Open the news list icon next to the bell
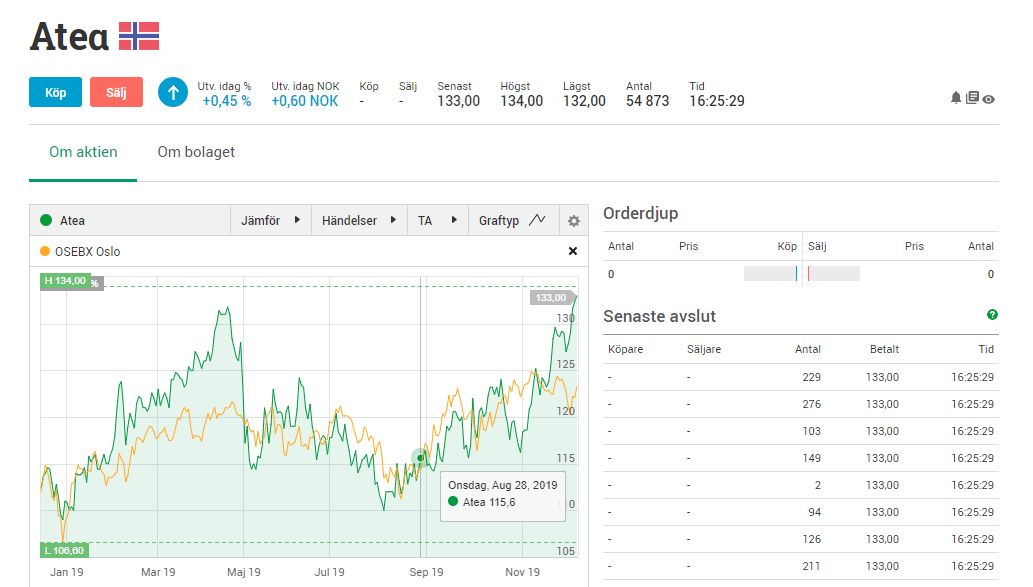 click(972, 98)
